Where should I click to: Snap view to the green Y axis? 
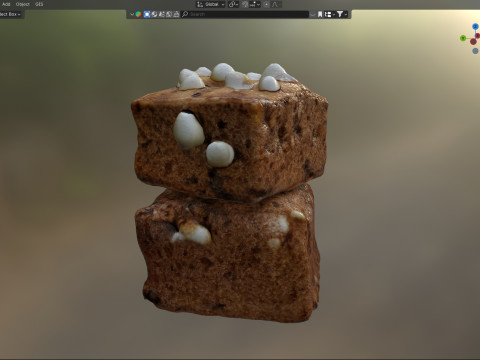463,38
